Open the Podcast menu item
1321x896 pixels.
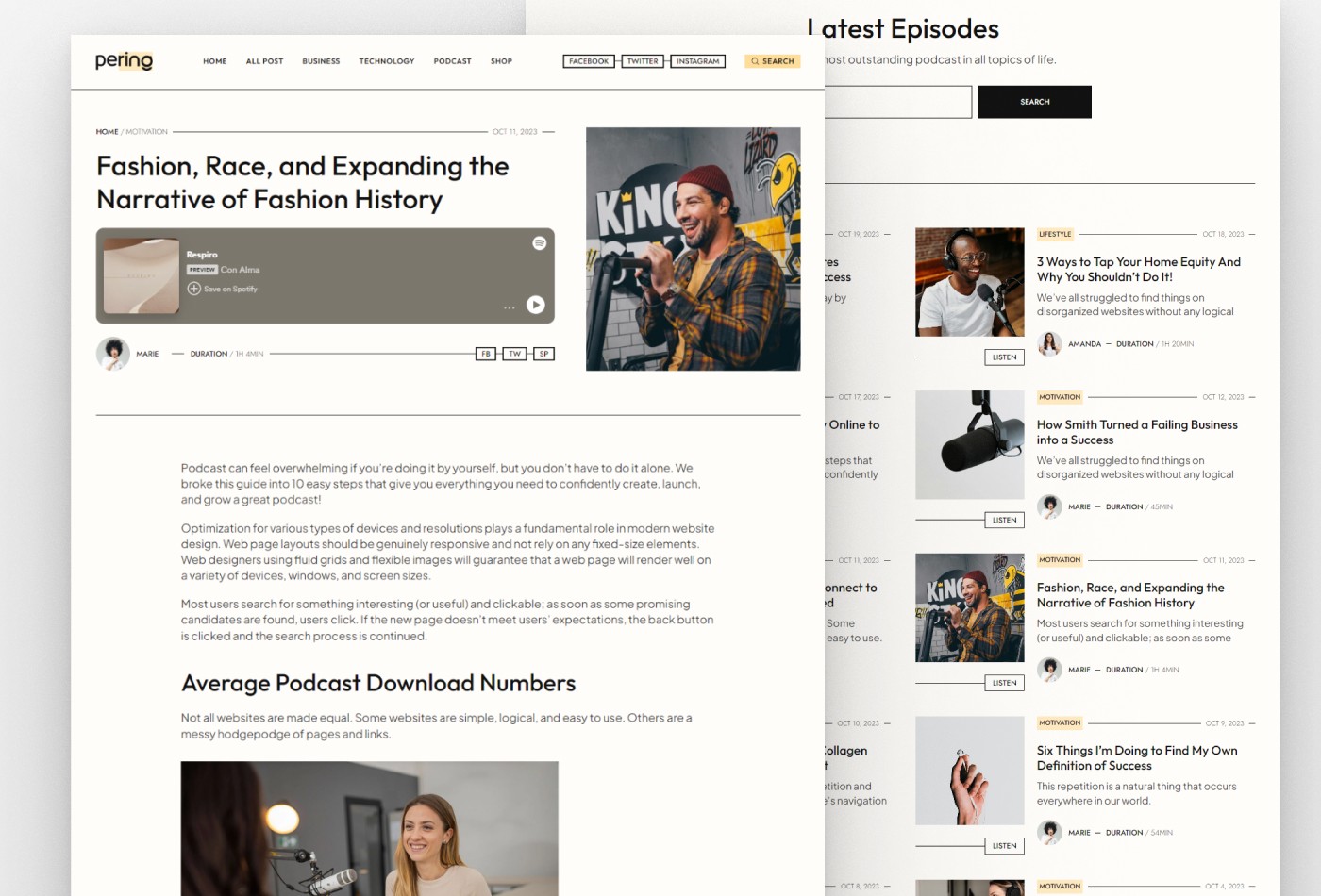(x=452, y=61)
